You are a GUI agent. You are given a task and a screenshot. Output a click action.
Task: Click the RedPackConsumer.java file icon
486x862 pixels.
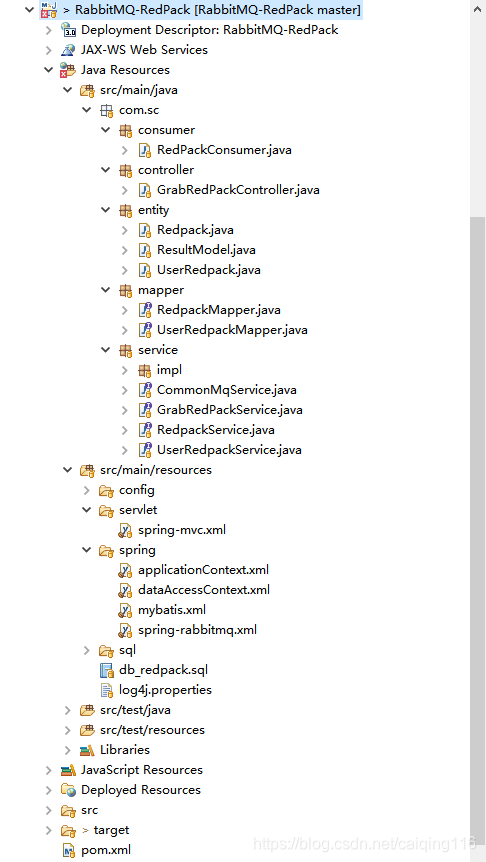point(144,150)
